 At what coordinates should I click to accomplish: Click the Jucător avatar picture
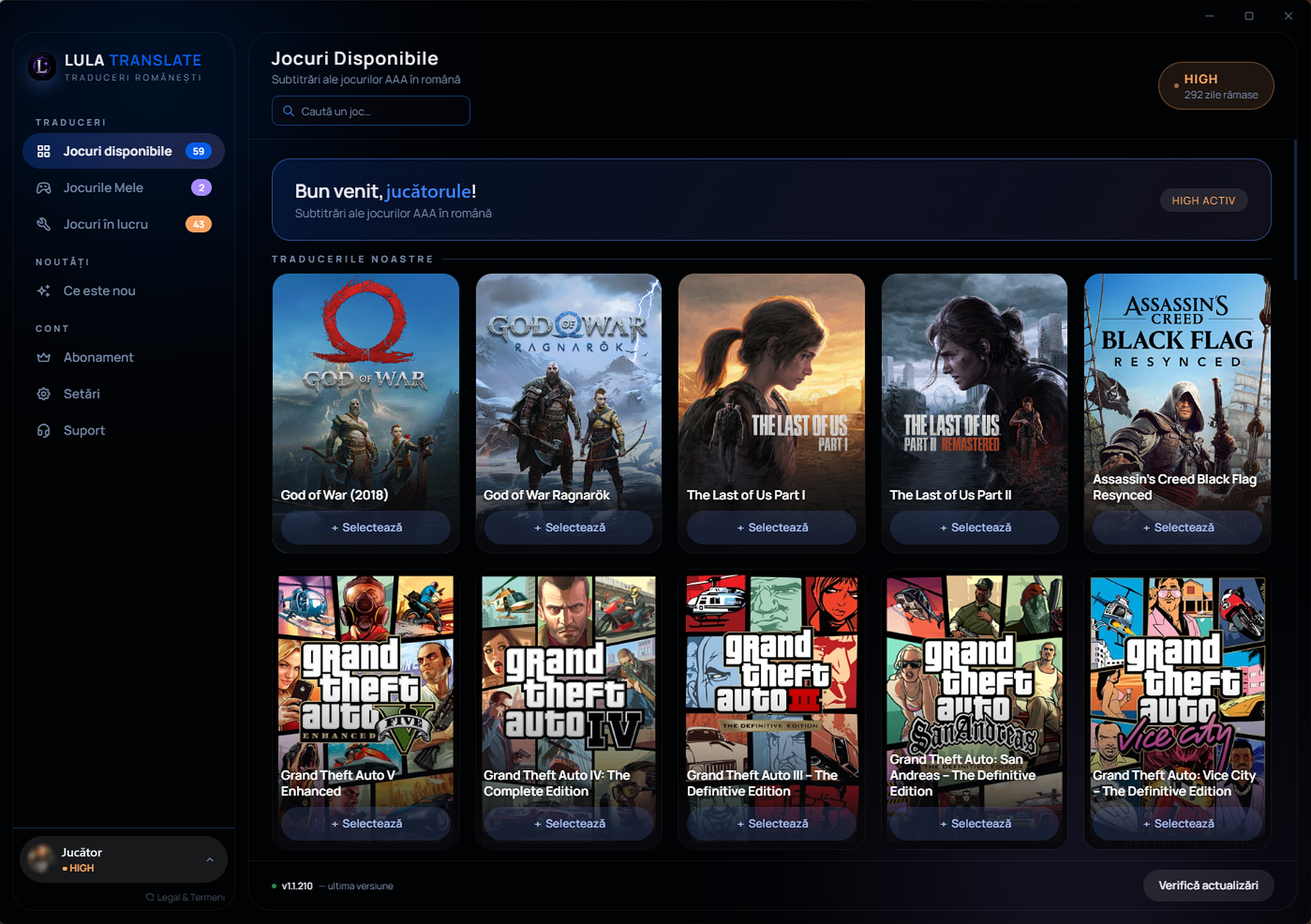tap(41, 859)
